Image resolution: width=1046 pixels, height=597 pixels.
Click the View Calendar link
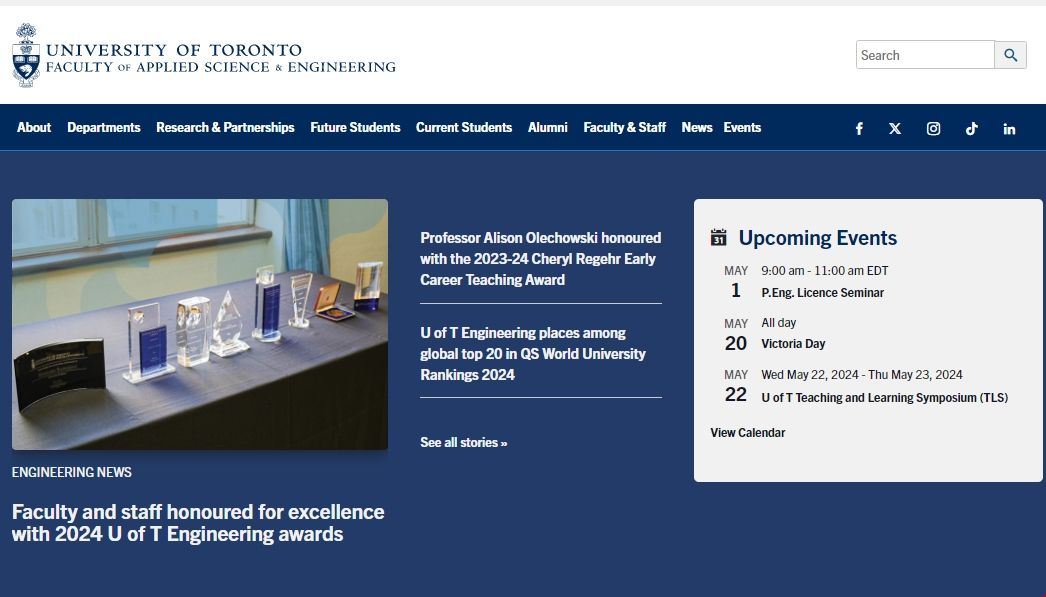[747, 433]
